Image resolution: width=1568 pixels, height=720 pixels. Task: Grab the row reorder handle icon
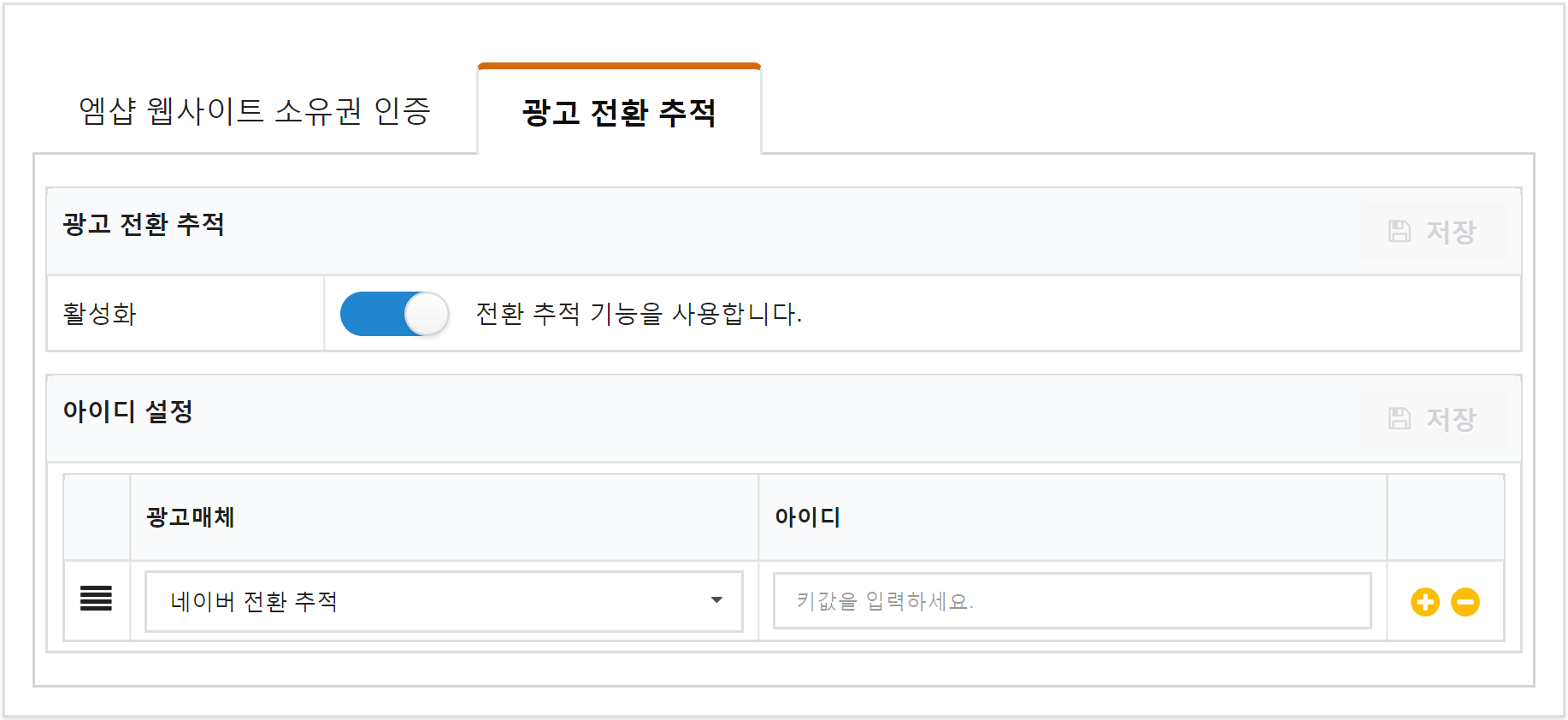[96, 599]
